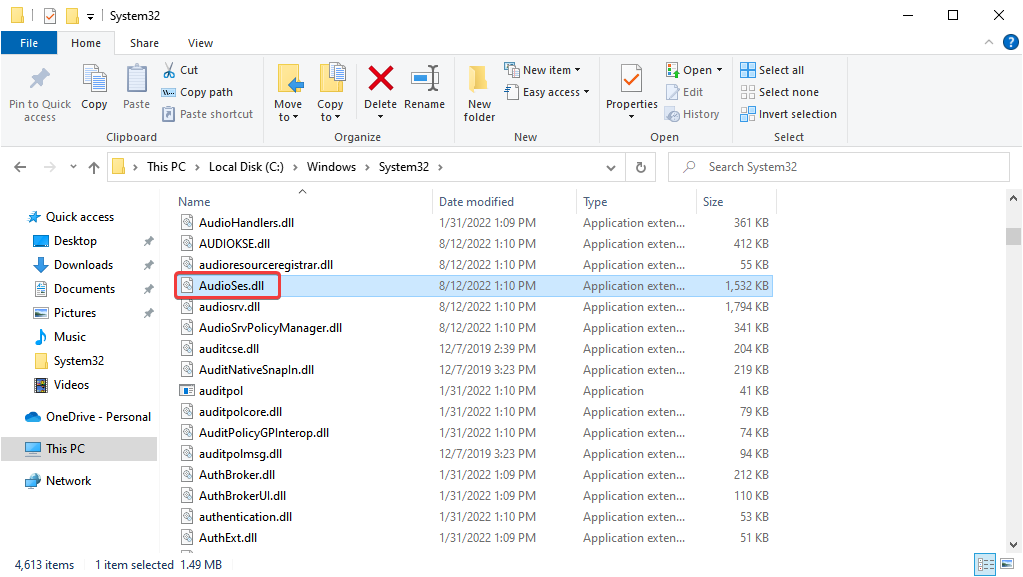Open Customize Quick Access Toolbar dropdown
Image resolution: width=1023 pixels, height=577 pixels.
[90, 16]
